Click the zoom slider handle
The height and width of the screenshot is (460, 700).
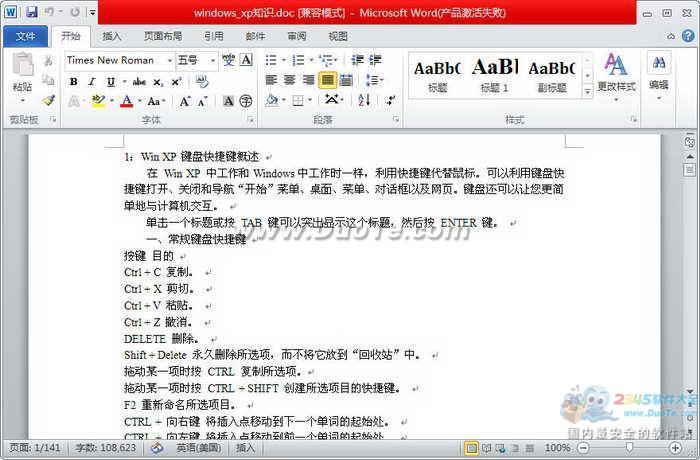click(x=629, y=447)
